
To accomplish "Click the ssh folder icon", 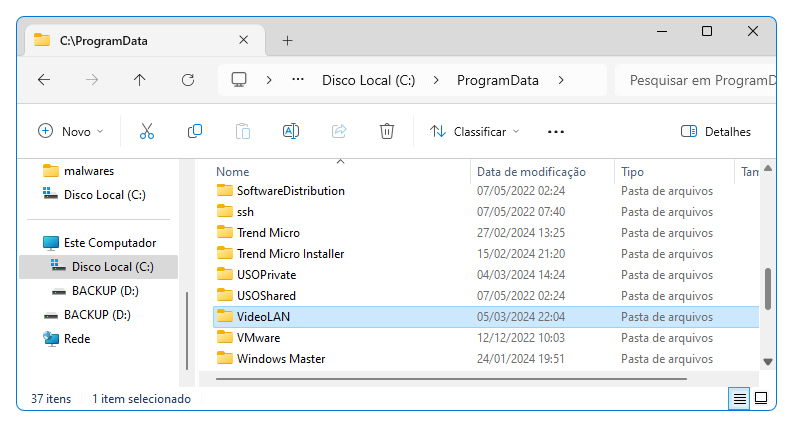I will [x=224, y=211].
